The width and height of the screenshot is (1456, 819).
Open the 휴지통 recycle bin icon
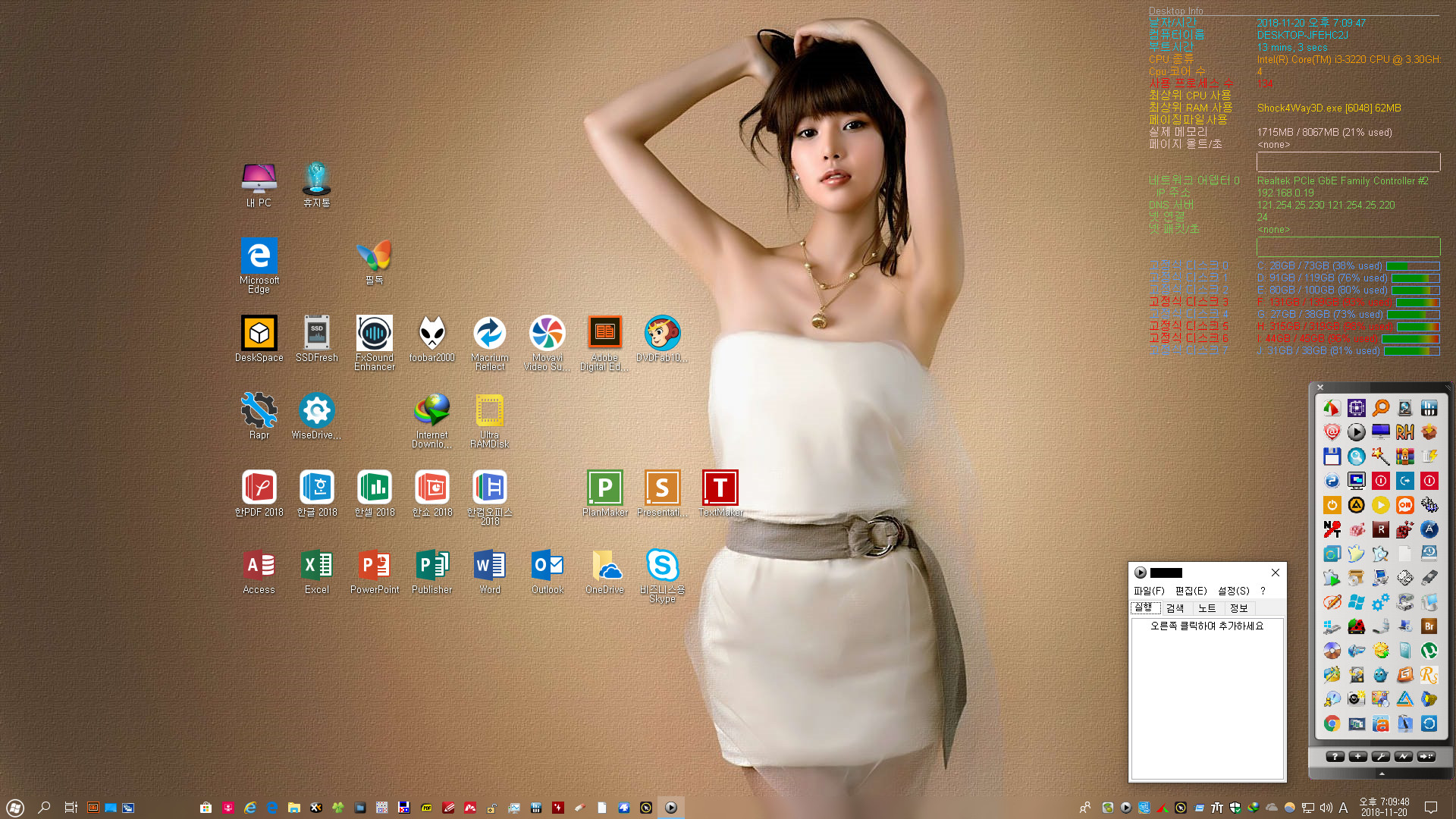pyautogui.click(x=316, y=185)
